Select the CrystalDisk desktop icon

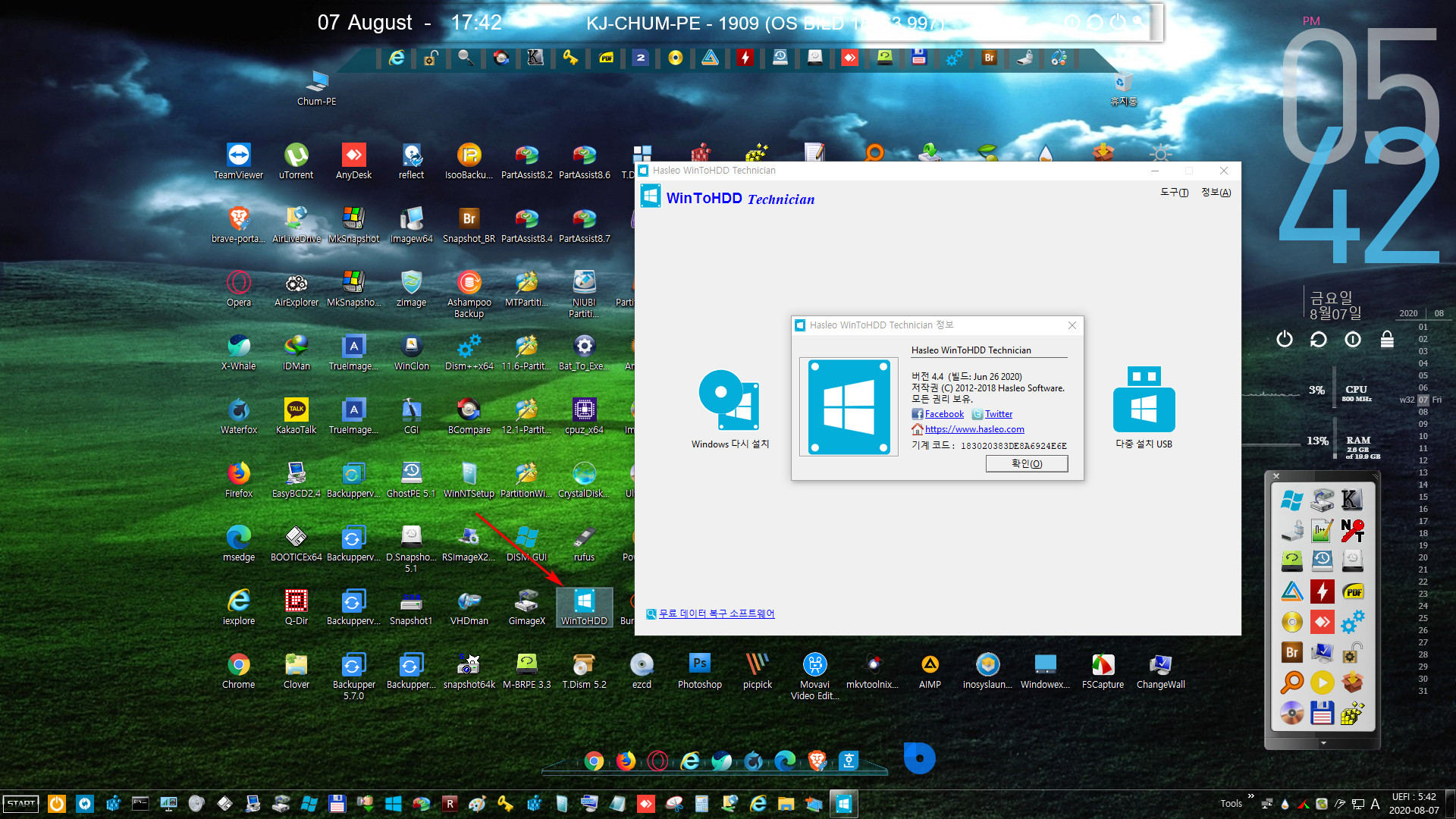[x=584, y=480]
